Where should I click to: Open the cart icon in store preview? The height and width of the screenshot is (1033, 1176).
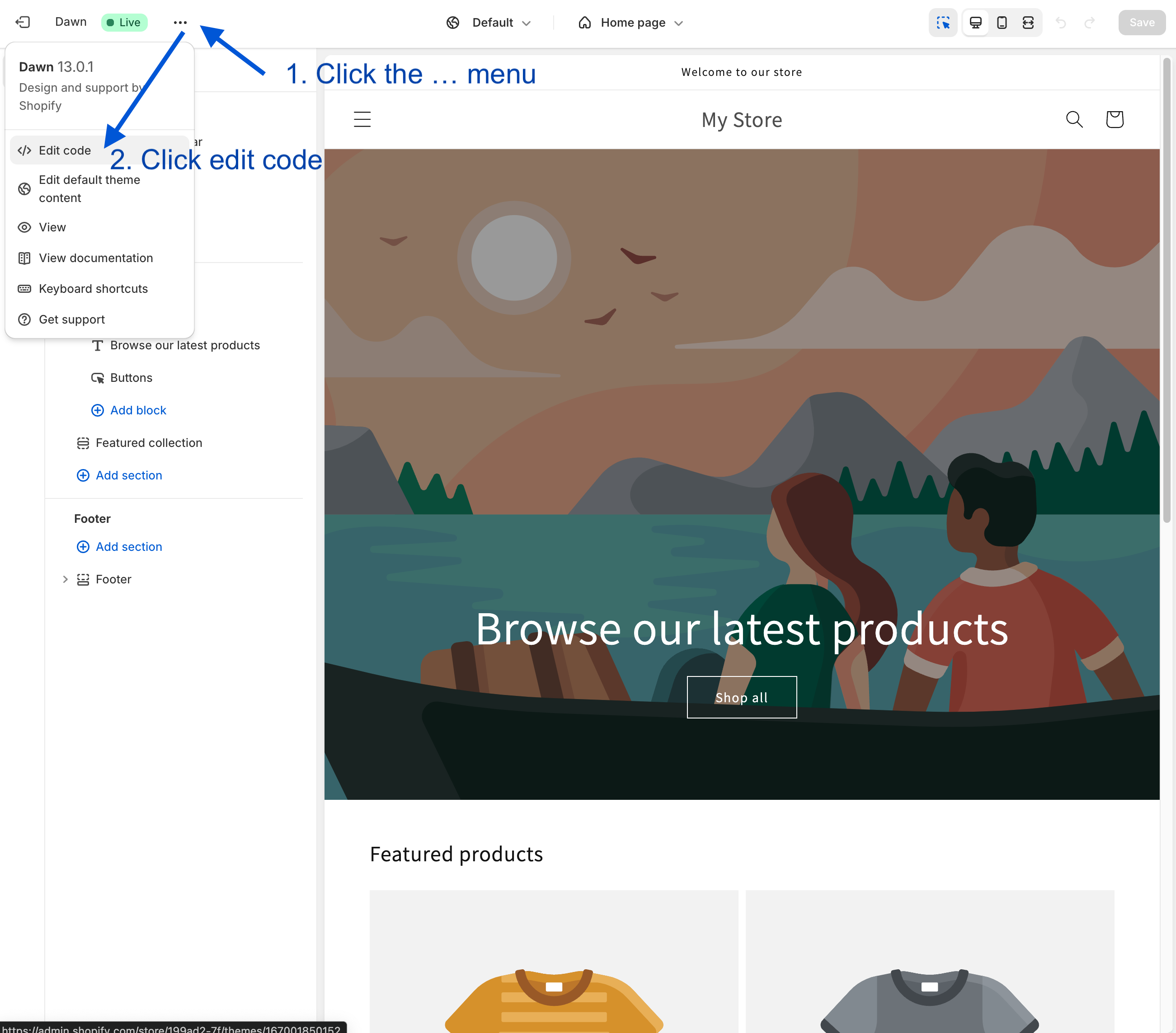(1114, 119)
